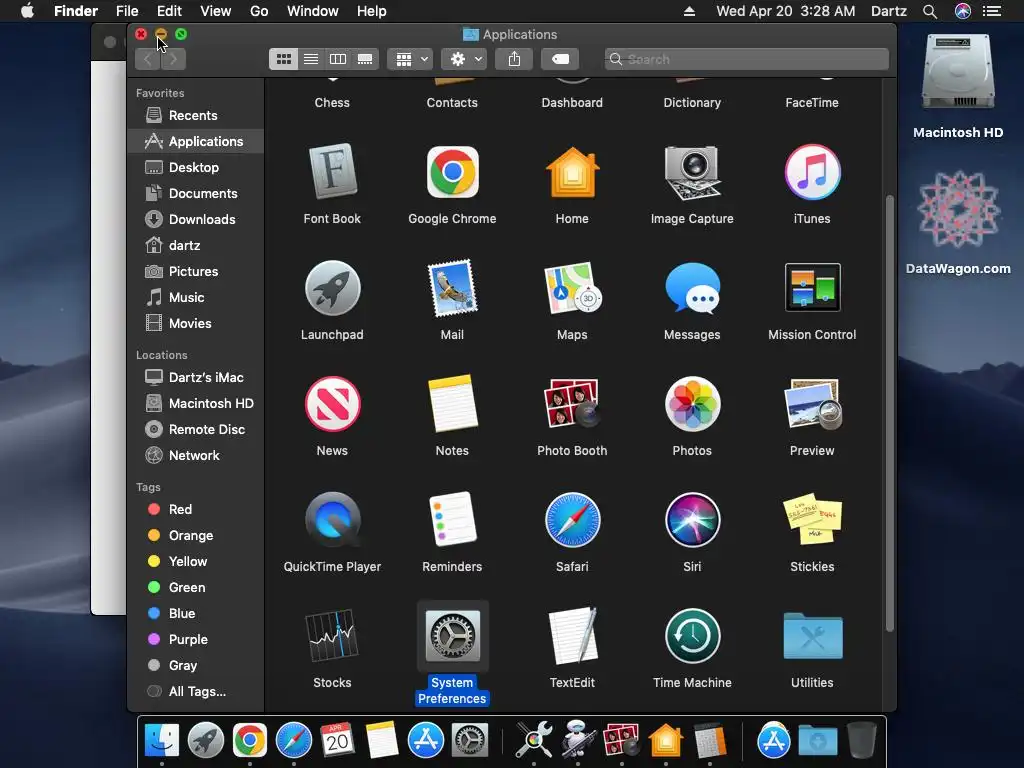The width and height of the screenshot is (1024, 768).
Task: Click the Share toolbar button
Action: click(x=515, y=59)
